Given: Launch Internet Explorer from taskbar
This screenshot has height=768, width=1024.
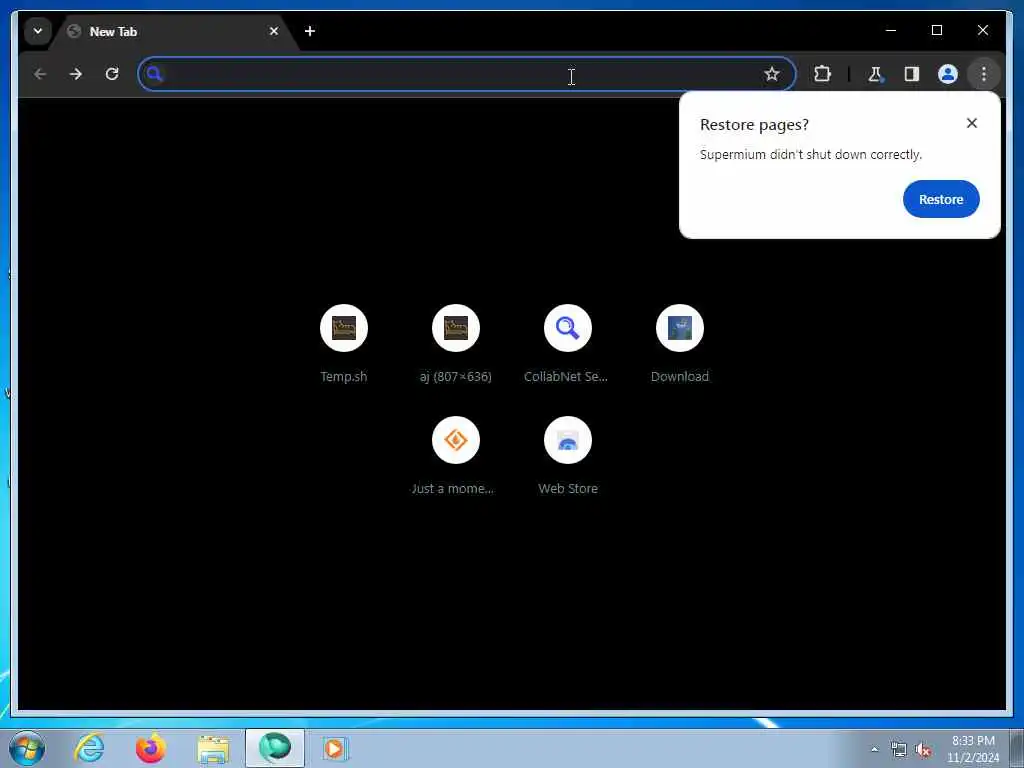Looking at the screenshot, I should pyautogui.click(x=89, y=748).
